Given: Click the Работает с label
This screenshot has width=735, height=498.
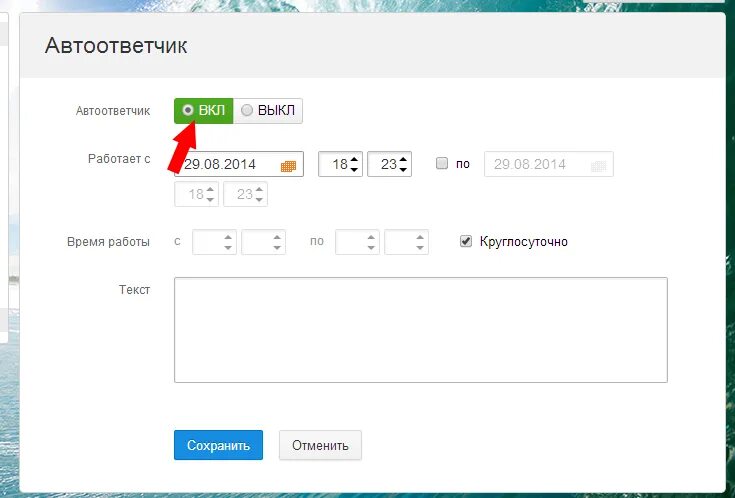Looking at the screenshot, I should [x=119, y=159].
